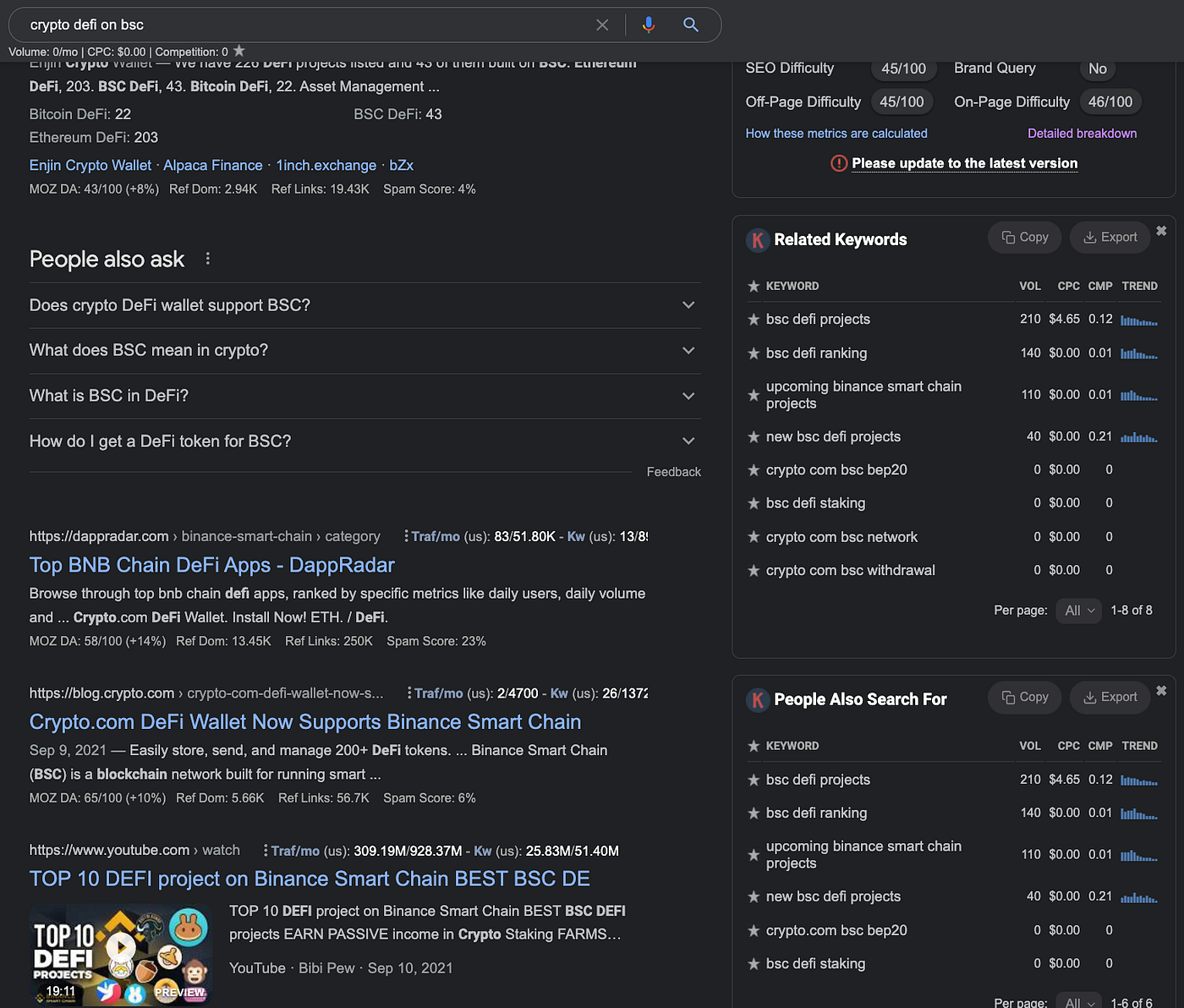Star the searched keyword beside Competition value
This screenshot has width=1184, height=1008.
pyautogui.click(x=239, y=52)
